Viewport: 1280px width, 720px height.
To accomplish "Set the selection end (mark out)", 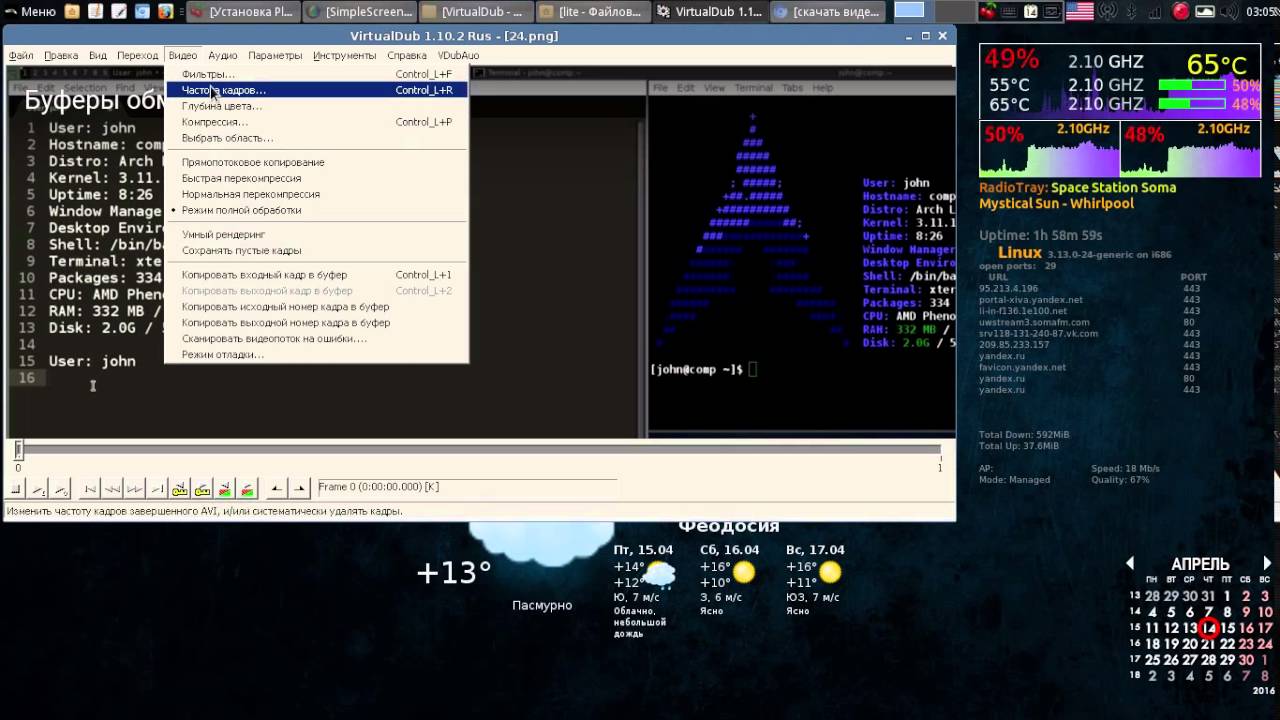I will (299, 489).
